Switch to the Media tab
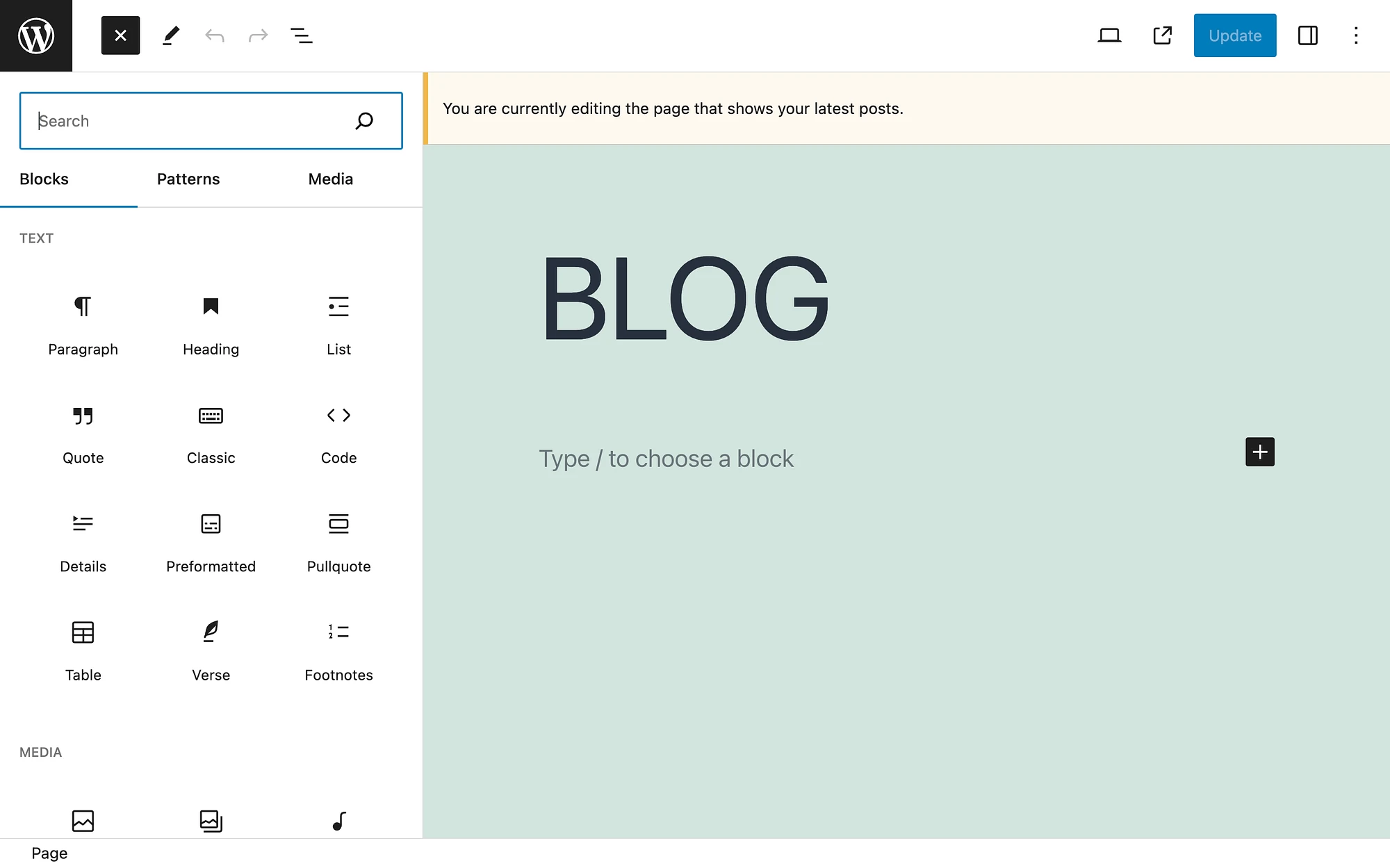The width and height of the screenshot is (1390, 868). click(x=331, y=179)
